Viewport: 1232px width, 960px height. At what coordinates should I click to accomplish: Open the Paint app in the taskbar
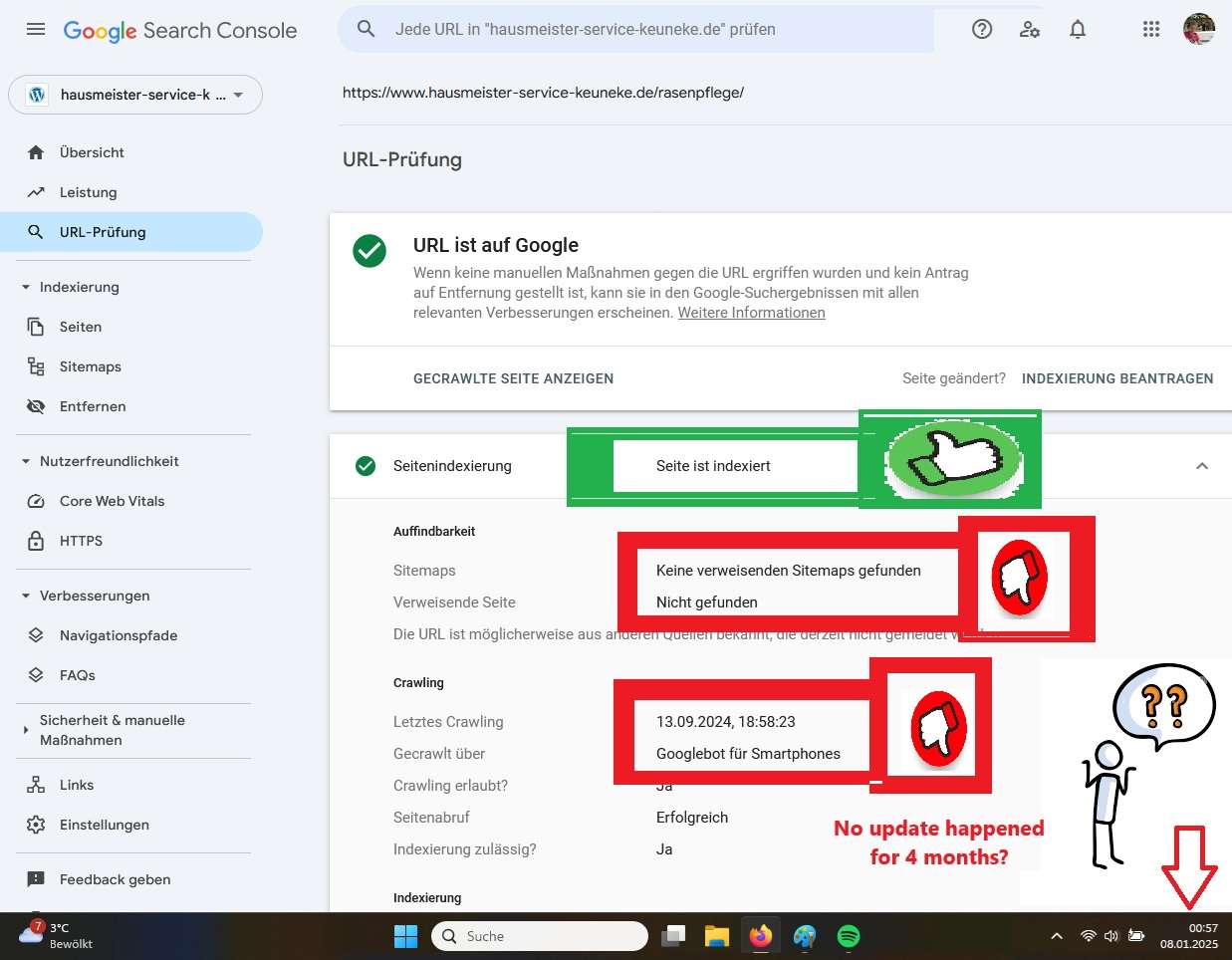click(x=805, y=936)
